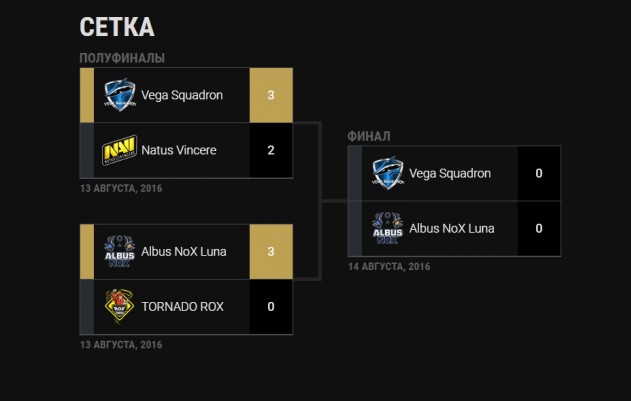Click the СЕТКА heading

pyautogui.click(x=117, y=27)
